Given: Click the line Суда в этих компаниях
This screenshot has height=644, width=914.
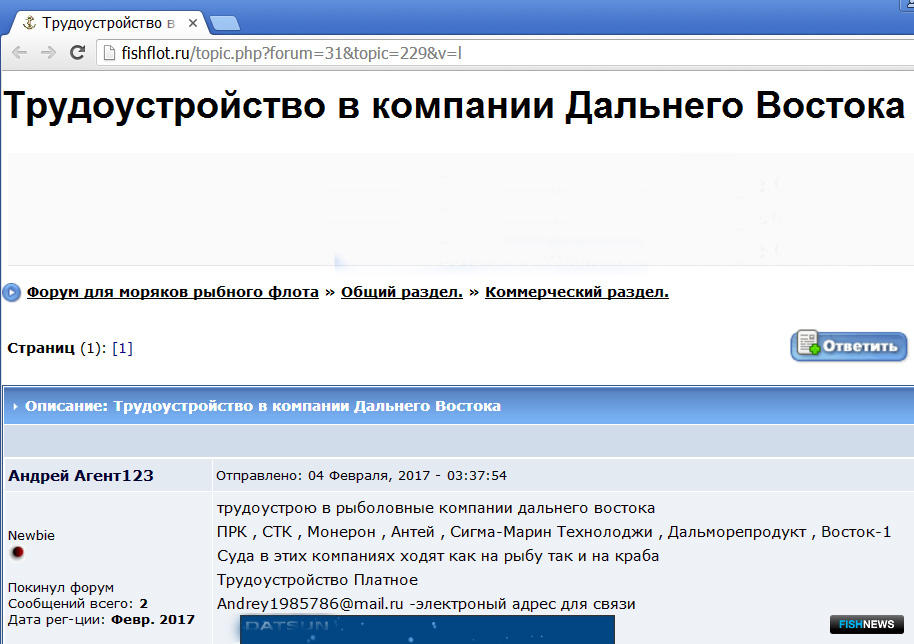Looking at the screenshot, I should tap(438, 556).
